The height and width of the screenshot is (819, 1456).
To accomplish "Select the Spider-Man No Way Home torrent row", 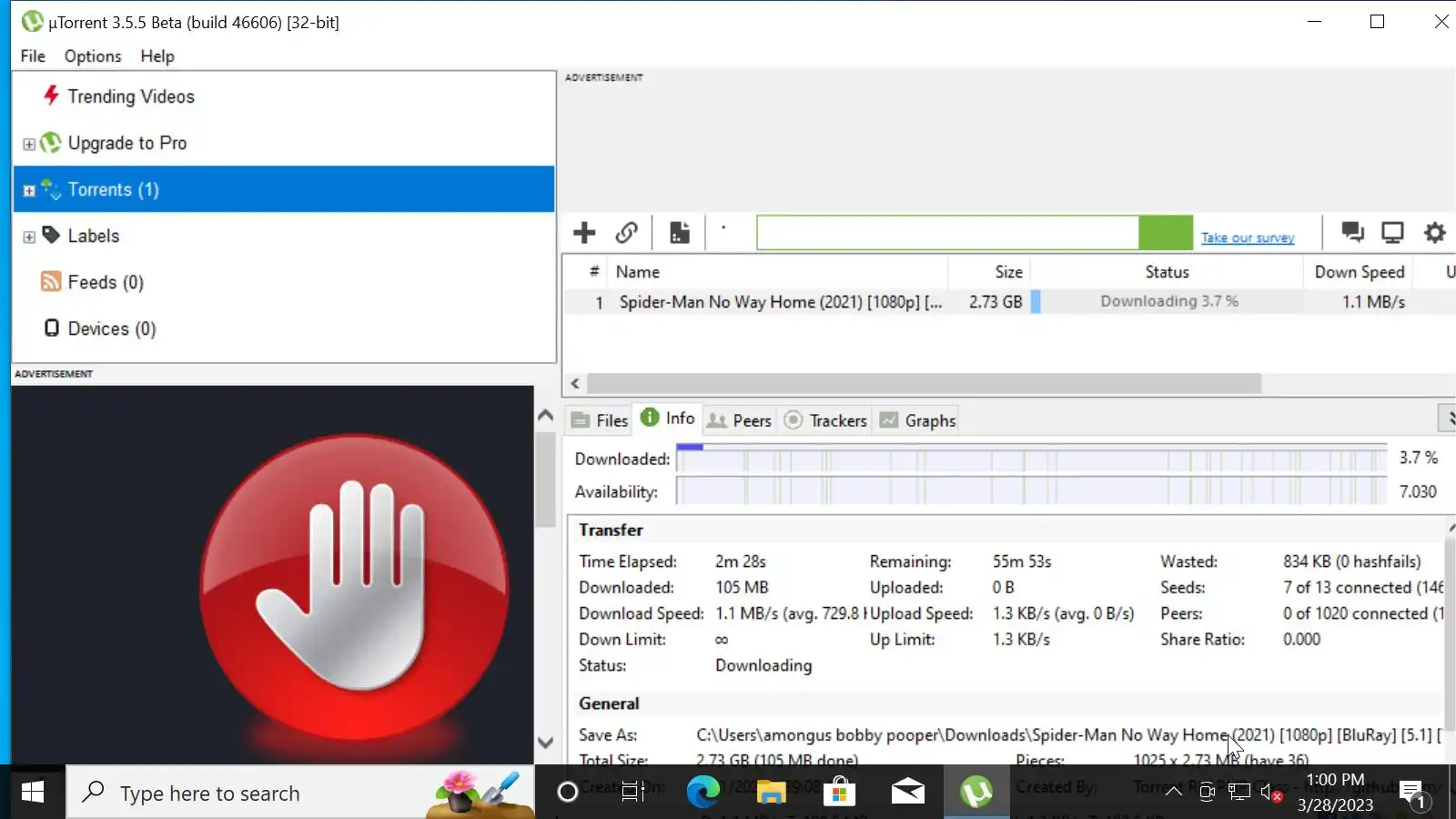I will pyautogui.click(x=1009, y=302).
